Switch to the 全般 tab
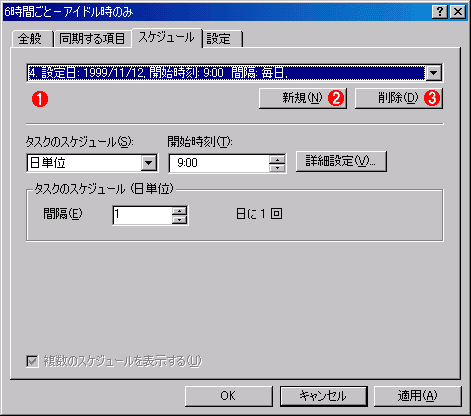The height and width of the screenshot is (416, 471). 30,39
